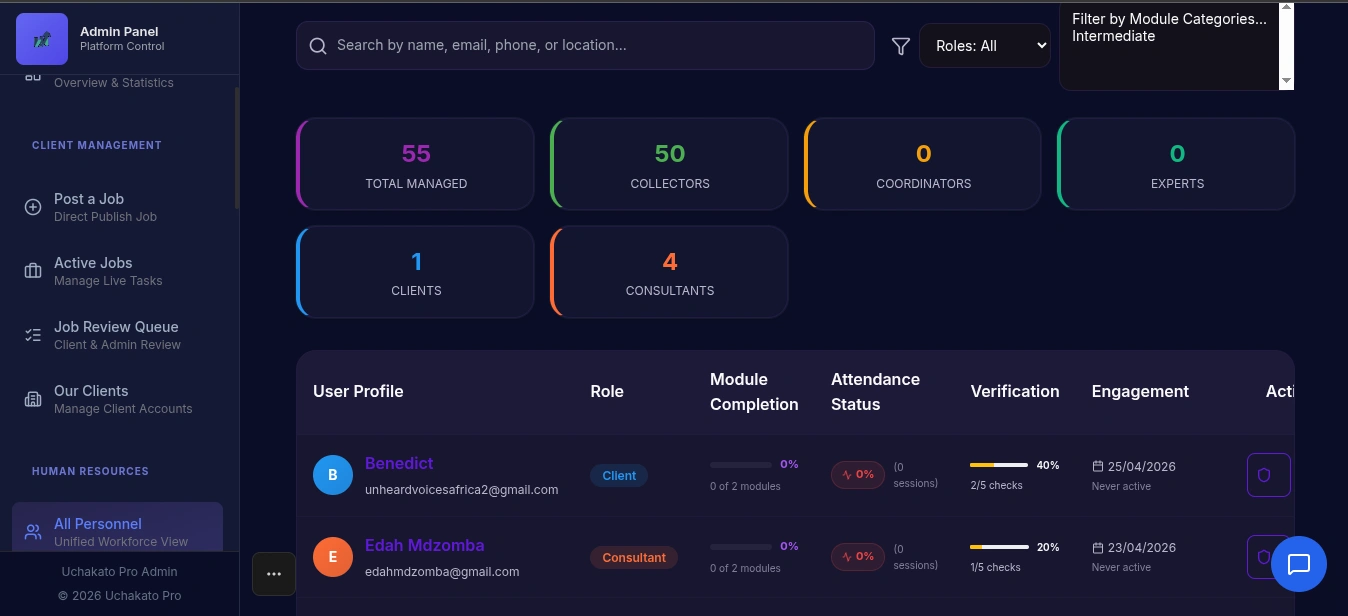Open the Roles: All dropdown
The height and width of the screenshot is (616, 1348).
[985, 46]
